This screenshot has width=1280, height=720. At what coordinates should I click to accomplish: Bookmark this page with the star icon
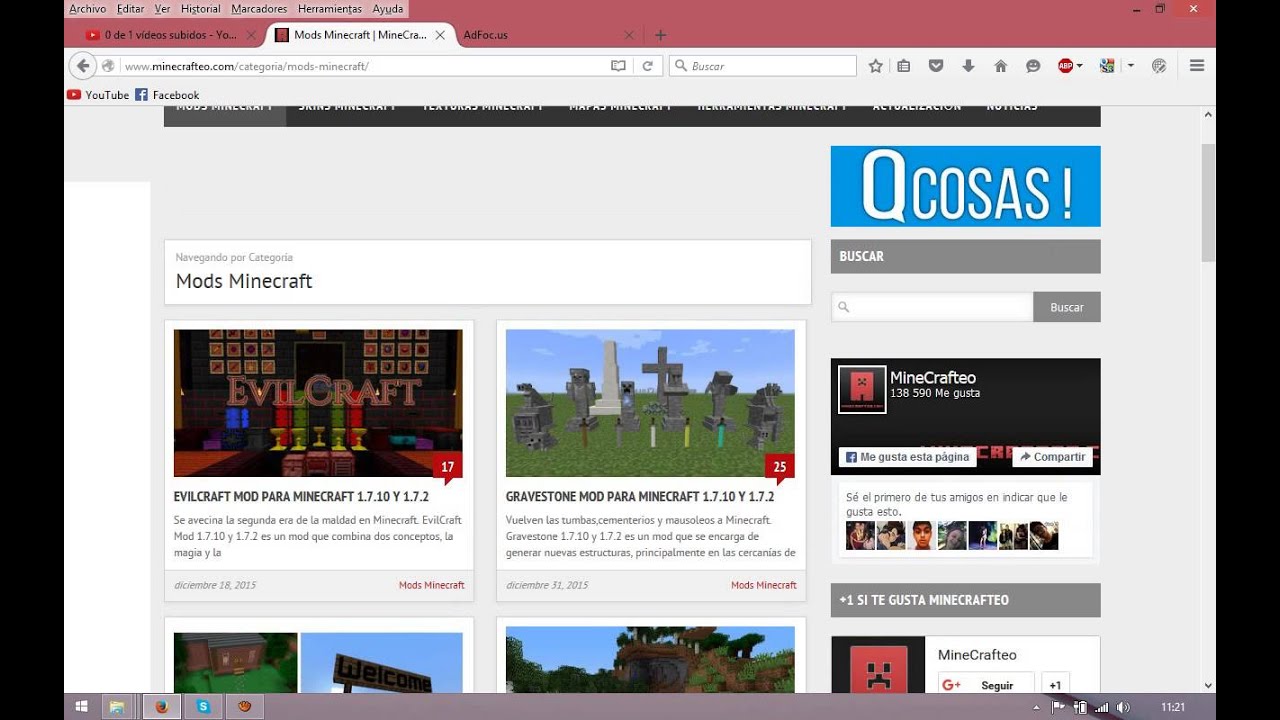coord(876,66)
